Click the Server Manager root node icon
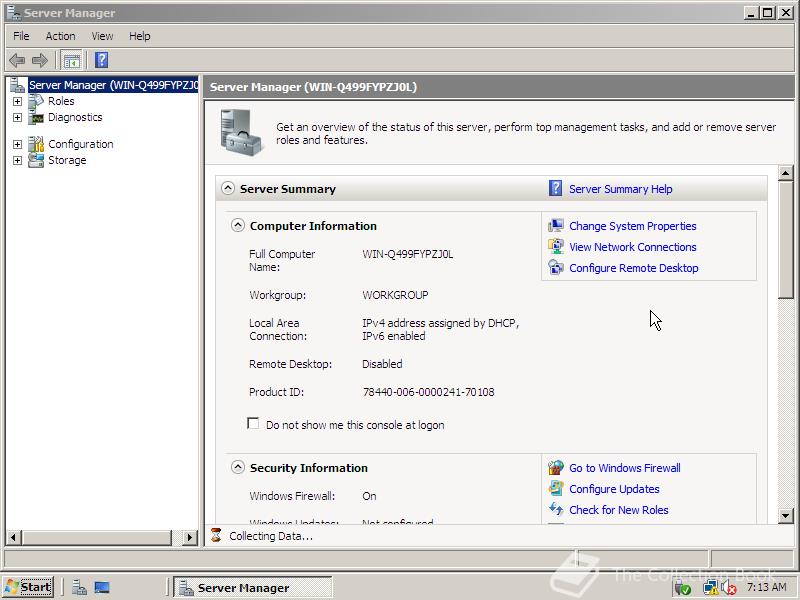This screenshot has height=600, width=800. coord(18,85)
